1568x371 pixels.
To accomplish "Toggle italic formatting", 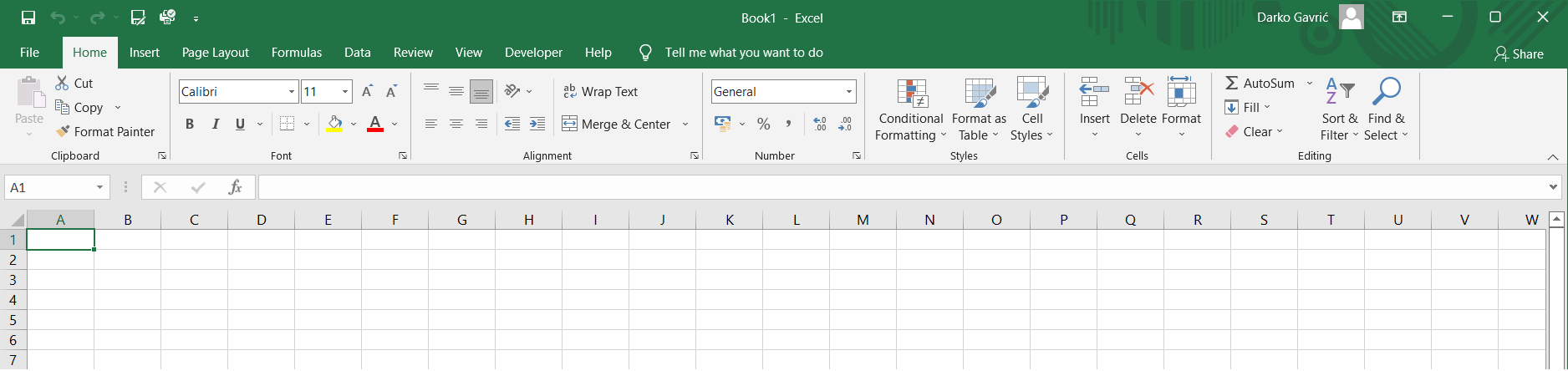I will (216, 125).
